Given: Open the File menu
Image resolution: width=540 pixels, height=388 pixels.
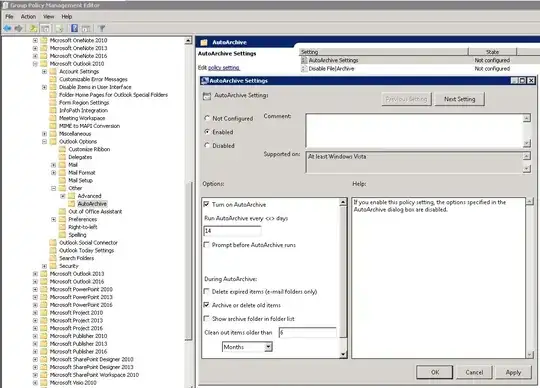Looking at the screenshot, I should [9, 17].
